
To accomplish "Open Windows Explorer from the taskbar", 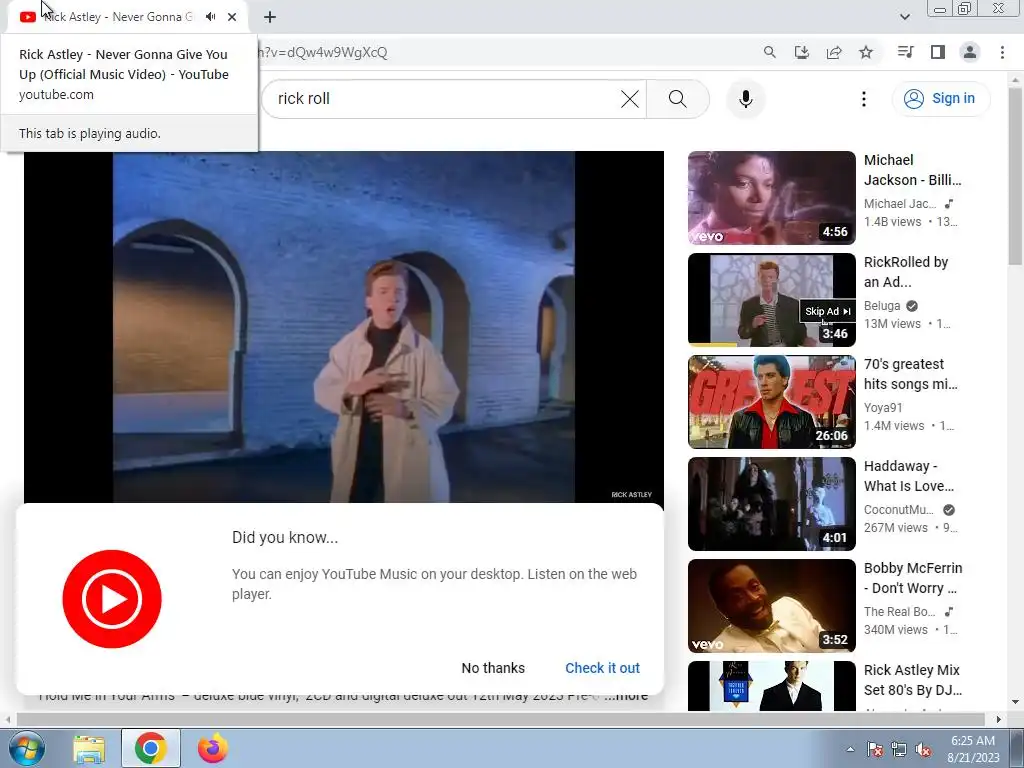I will coord(89,749).
